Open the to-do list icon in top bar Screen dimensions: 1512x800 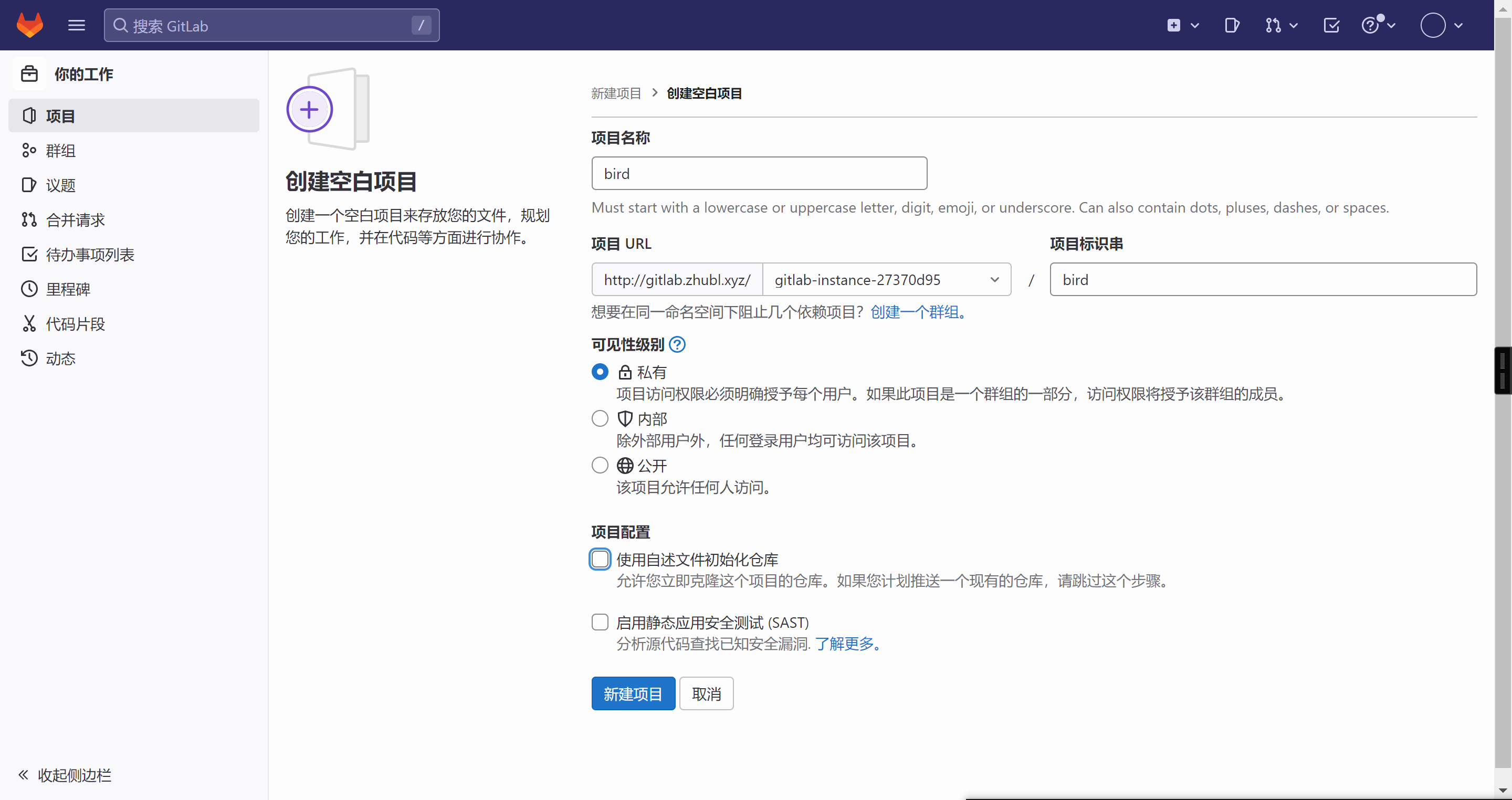pos(1331,25)
